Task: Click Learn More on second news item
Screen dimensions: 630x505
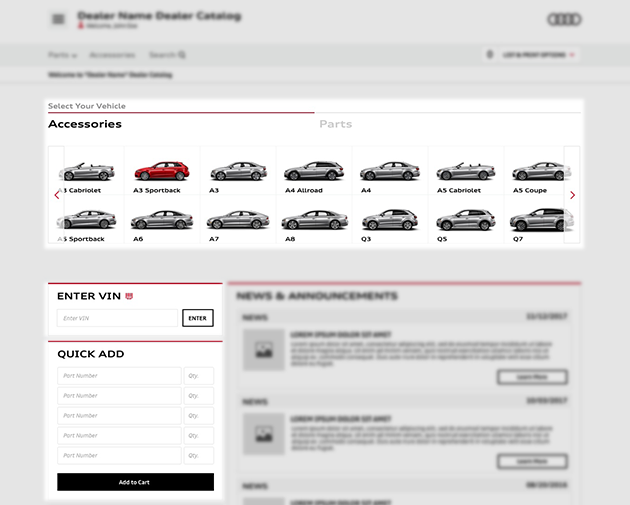Action: click(x=532, y=462)
